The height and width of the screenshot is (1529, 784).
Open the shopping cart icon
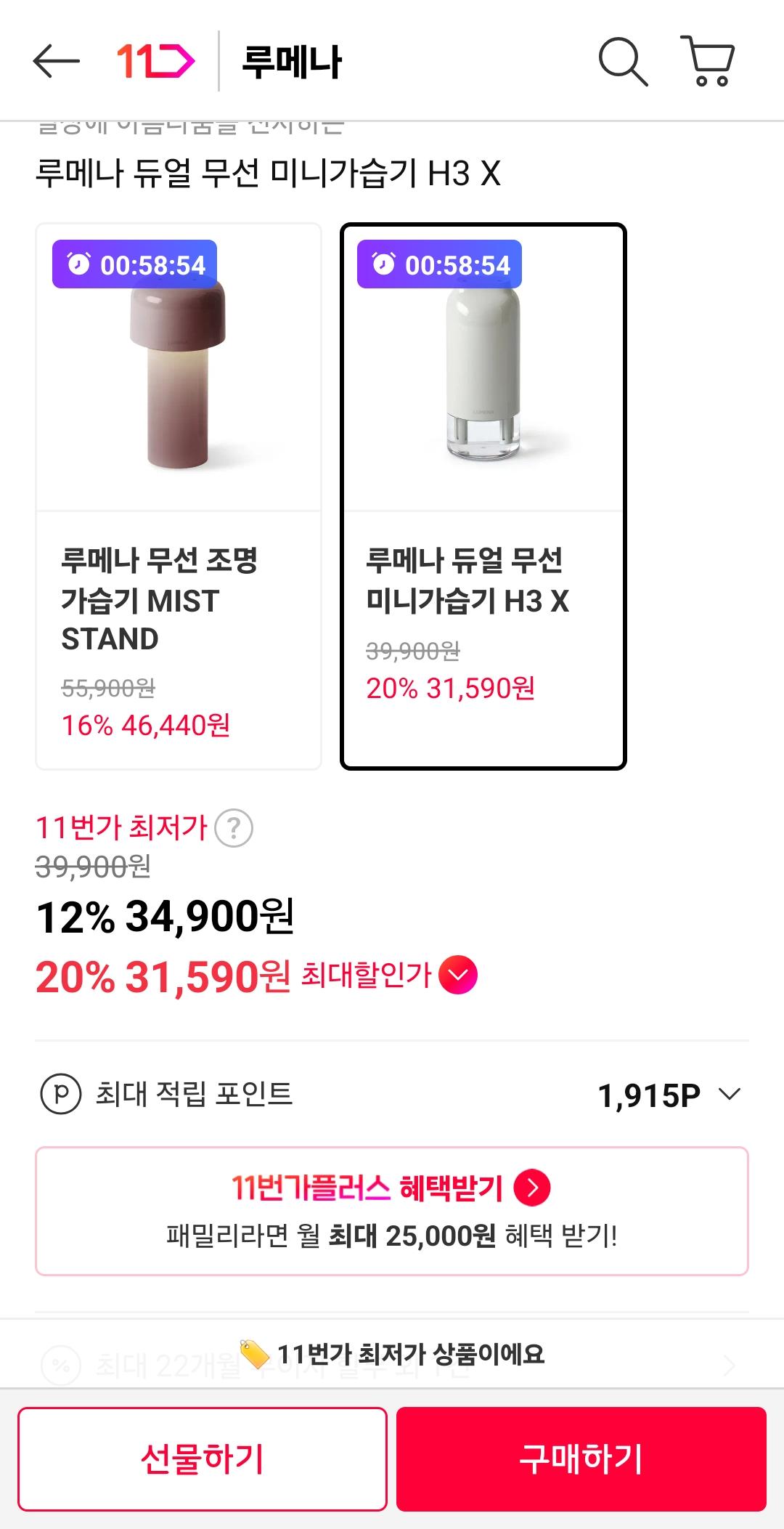[x=708, y=61]
